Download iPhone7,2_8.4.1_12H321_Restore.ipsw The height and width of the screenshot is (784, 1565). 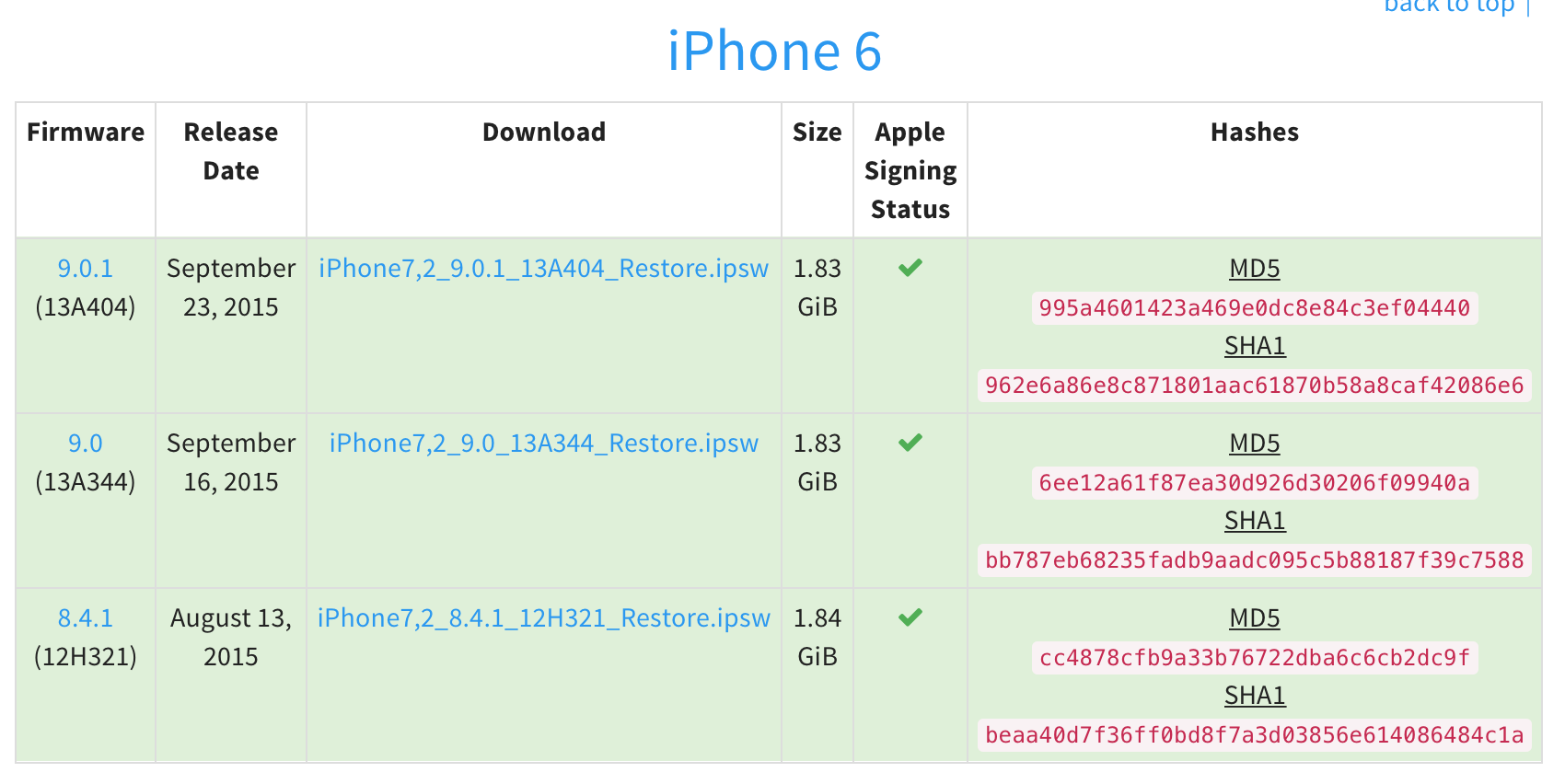tap(543, 618)
